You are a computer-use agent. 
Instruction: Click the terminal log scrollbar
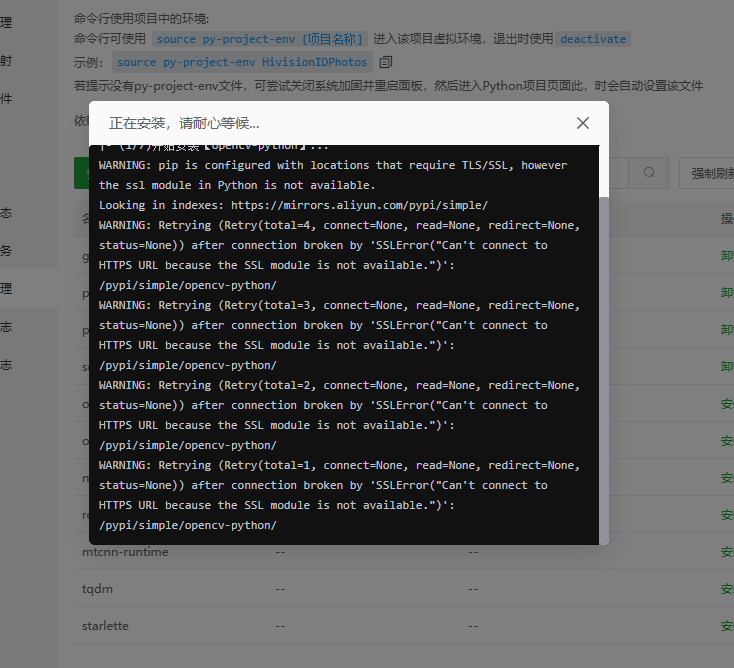603,370
